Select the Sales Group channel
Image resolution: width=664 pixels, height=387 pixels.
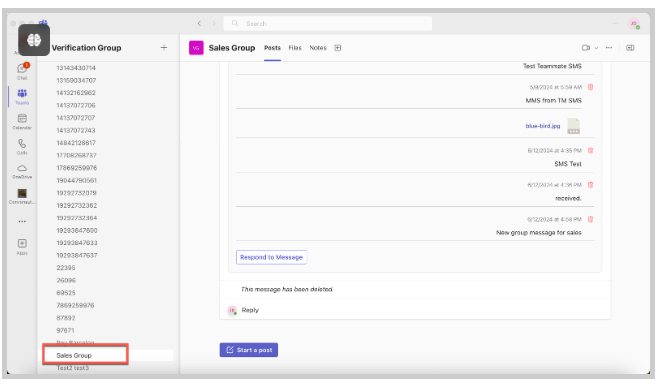point(74,355)
